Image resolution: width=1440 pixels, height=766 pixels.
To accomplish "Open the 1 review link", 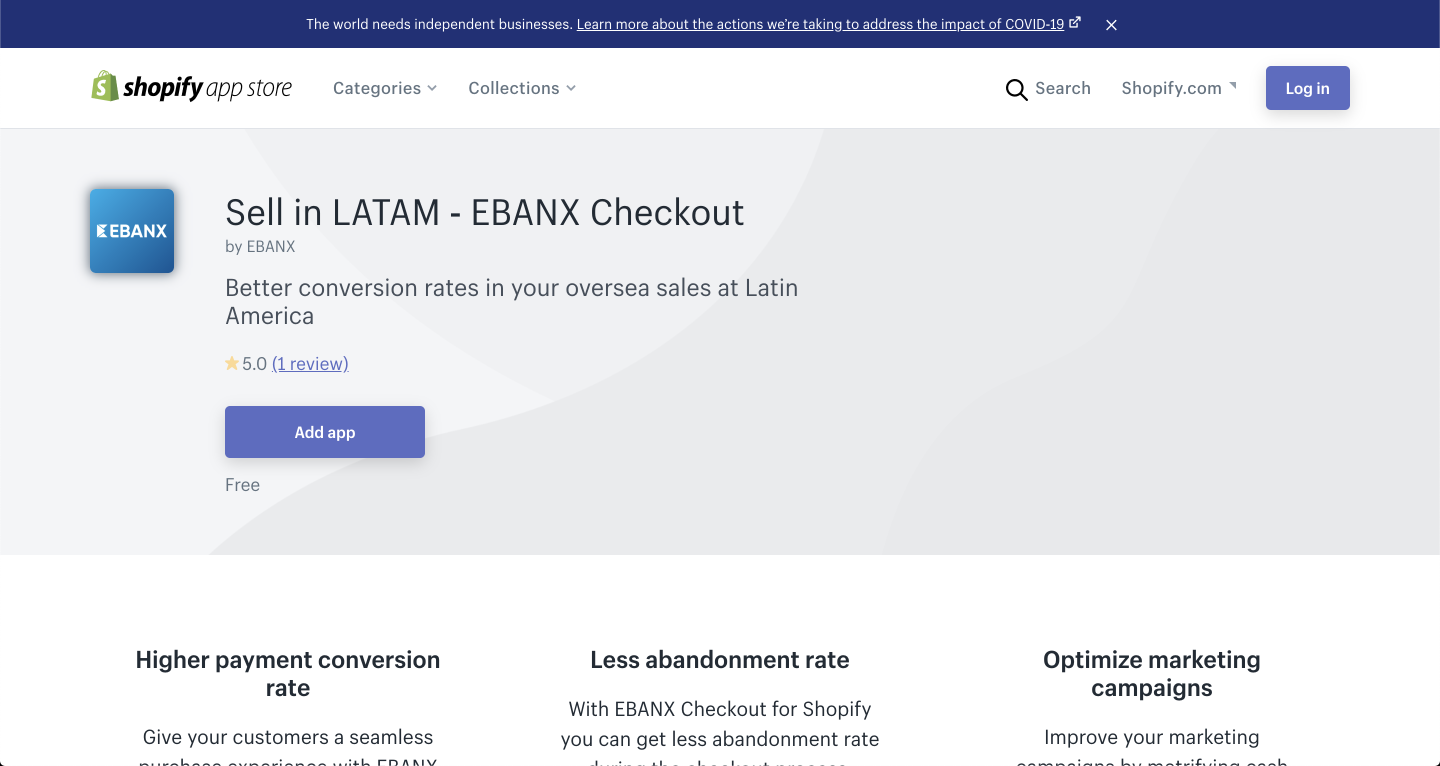I will point(310,364).
